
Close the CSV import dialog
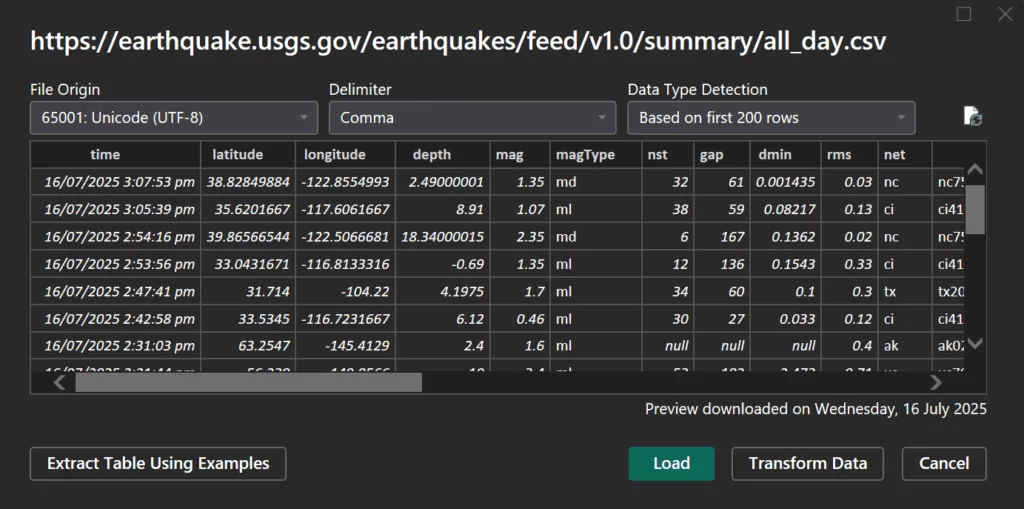[1005, 14]
